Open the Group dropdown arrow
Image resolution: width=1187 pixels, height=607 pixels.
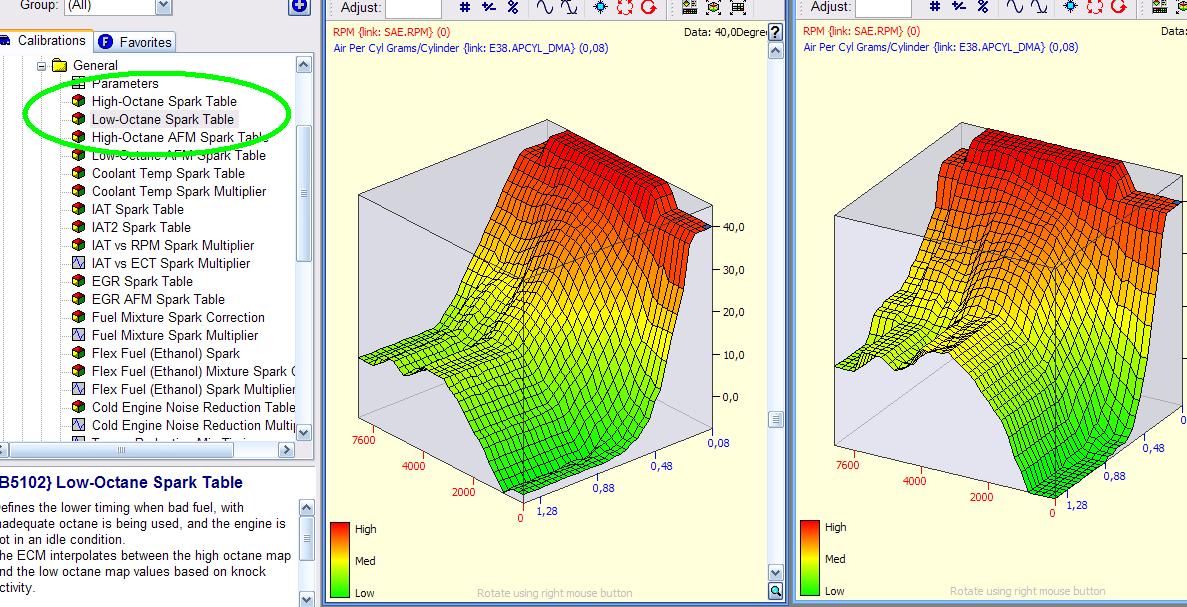[164, 7]
